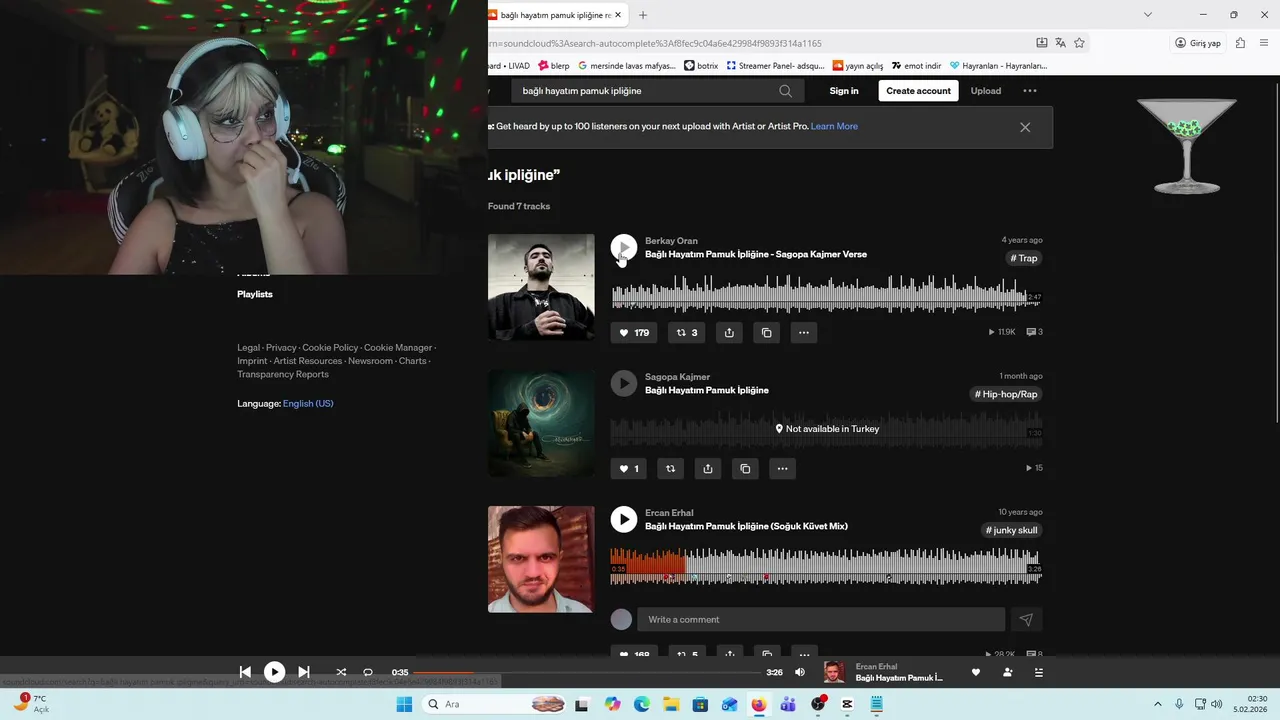Toggle repeat in the player bar
The width and height of the screenshot is (1280, 720).
pos(368,672)
